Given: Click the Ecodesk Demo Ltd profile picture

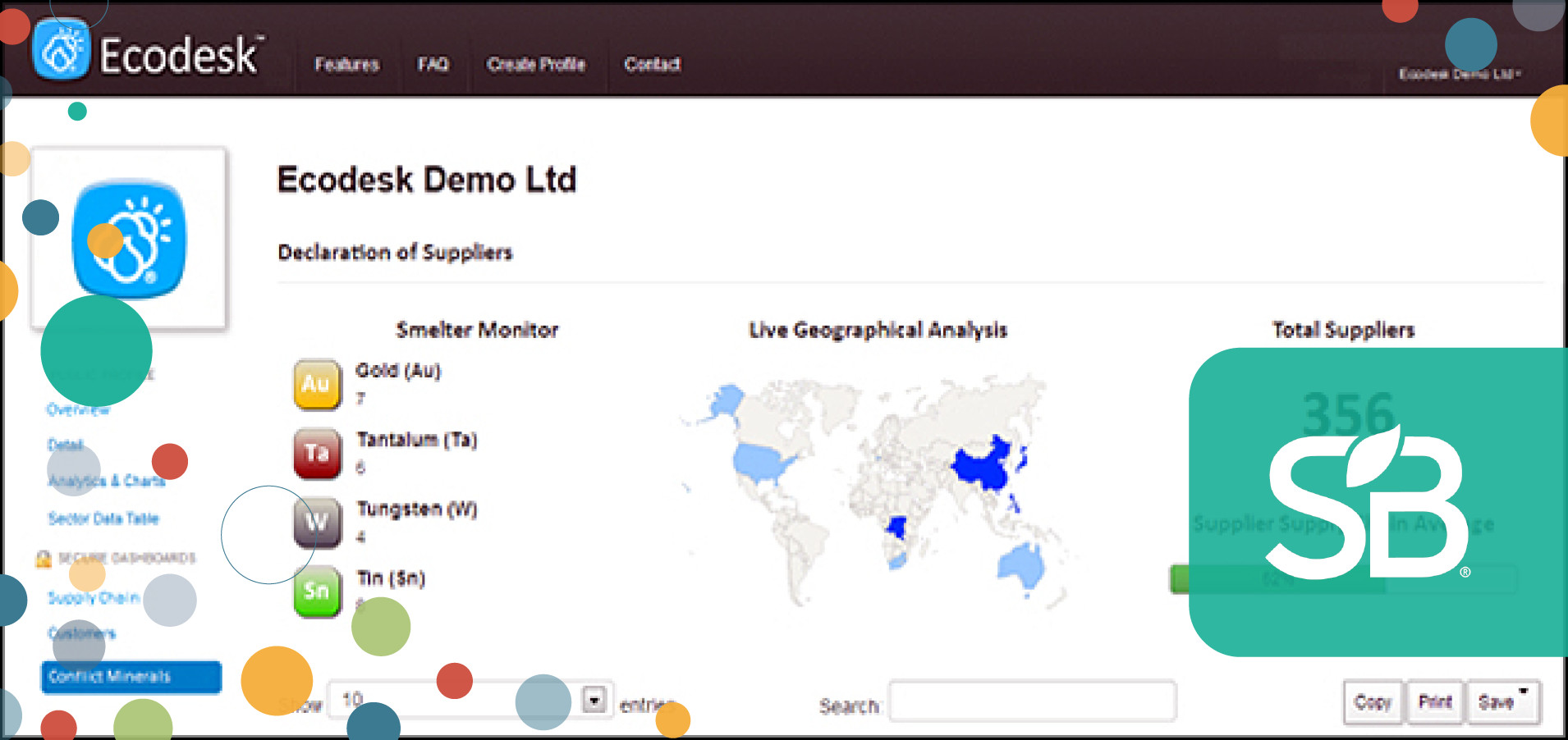Looking at the screenshot, I should click(x=130, y=238).
